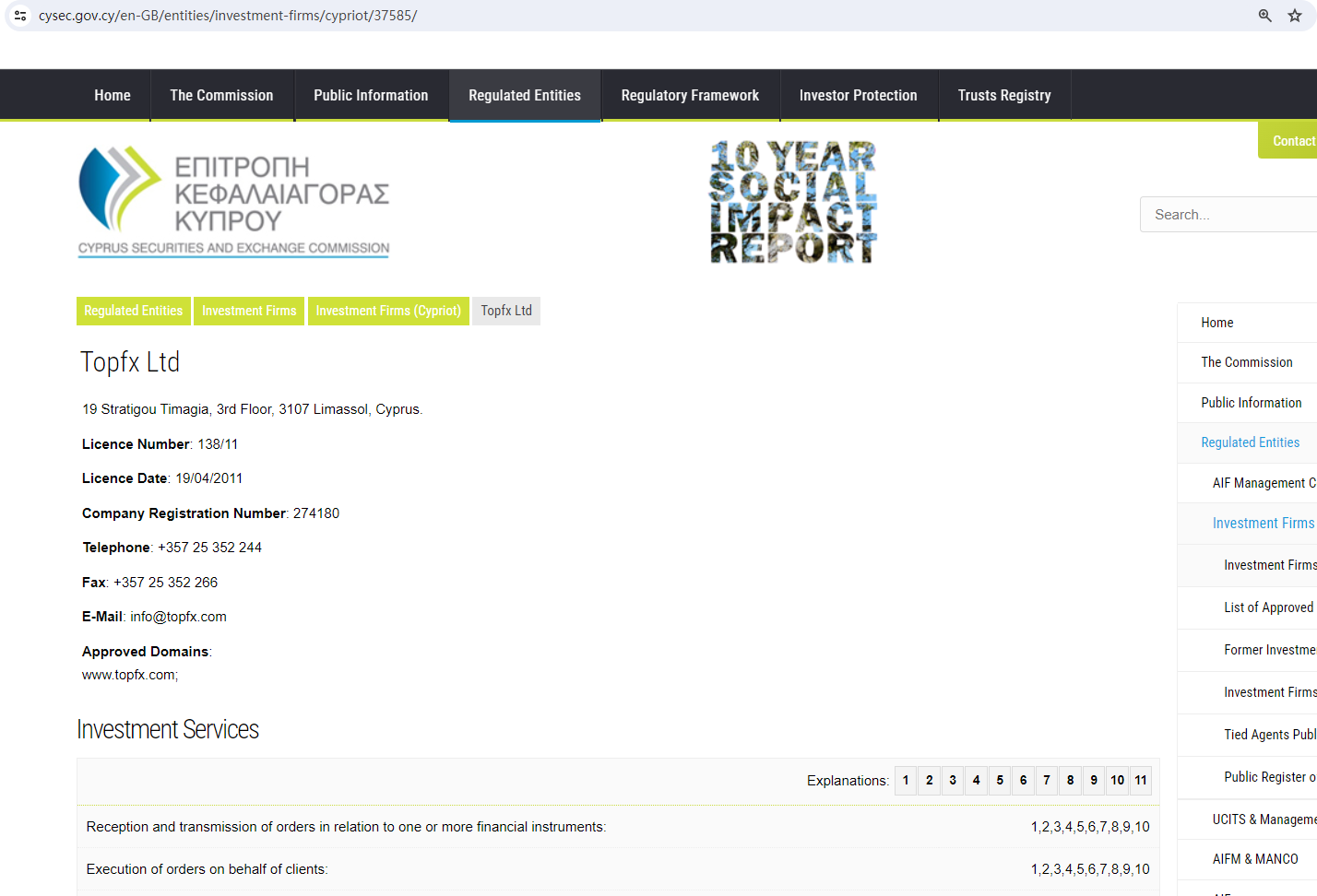Click the Investment Services heading

click(x=168, y=729)
